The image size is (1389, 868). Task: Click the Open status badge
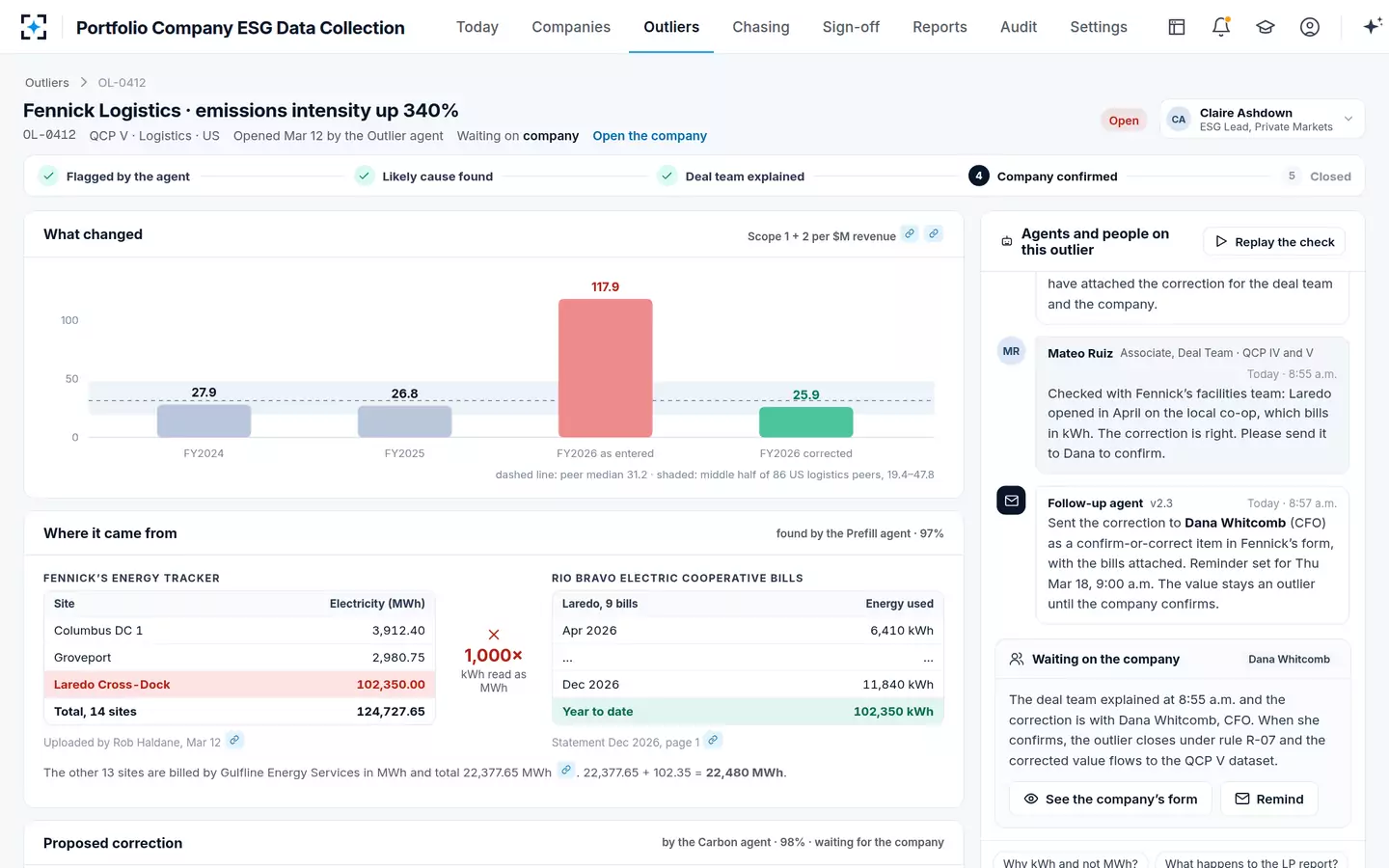point(1124,121)
